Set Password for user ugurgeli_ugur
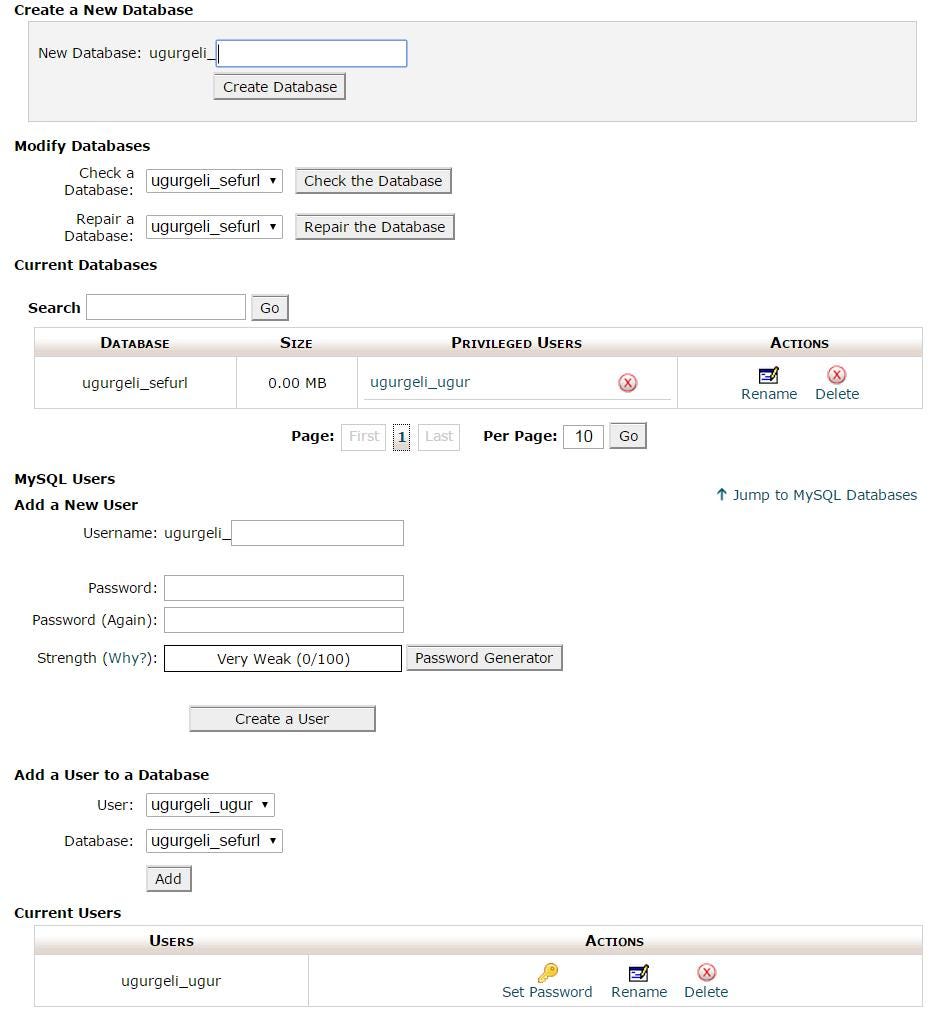This screenshot has width=935, height=1011. click(547, 981)
